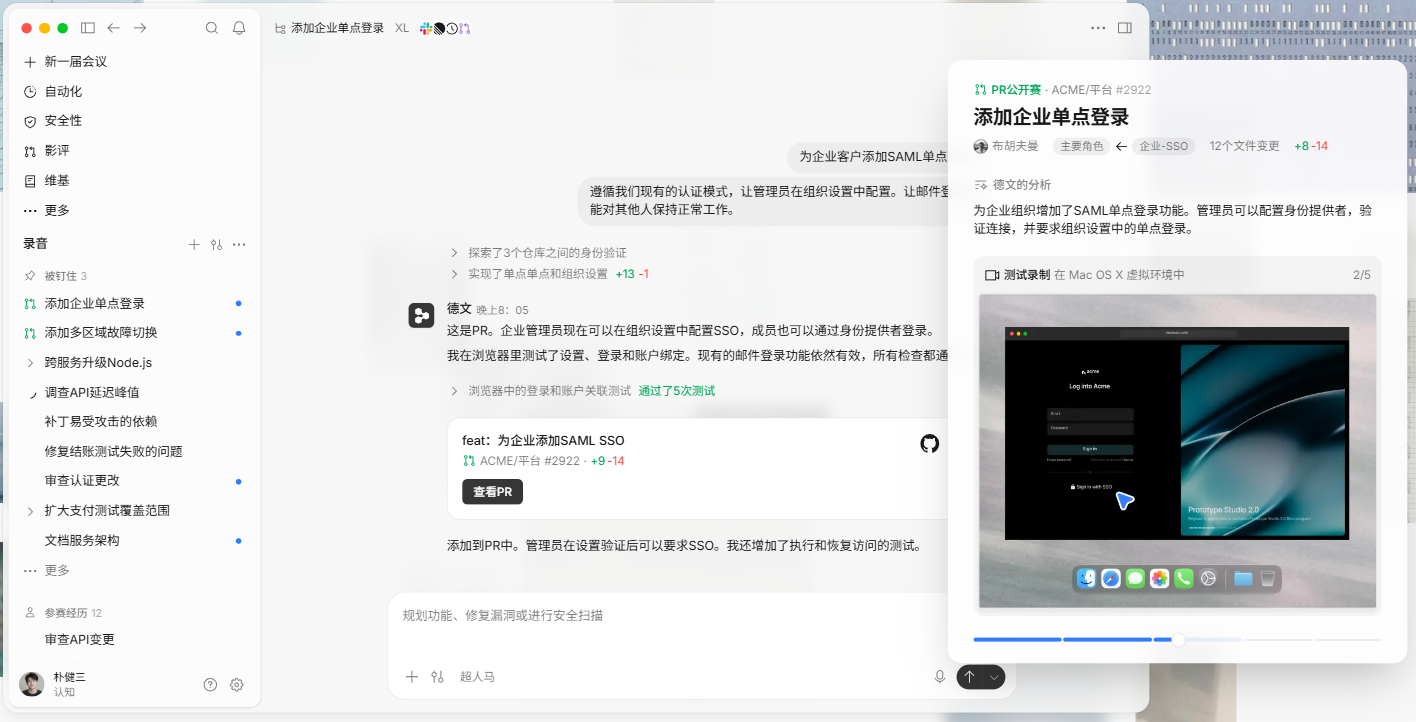Click author 布胡夫曼 in PR panel
Image resolution: width=1416 pixels, height=722 pixels.
point(1006,146)
